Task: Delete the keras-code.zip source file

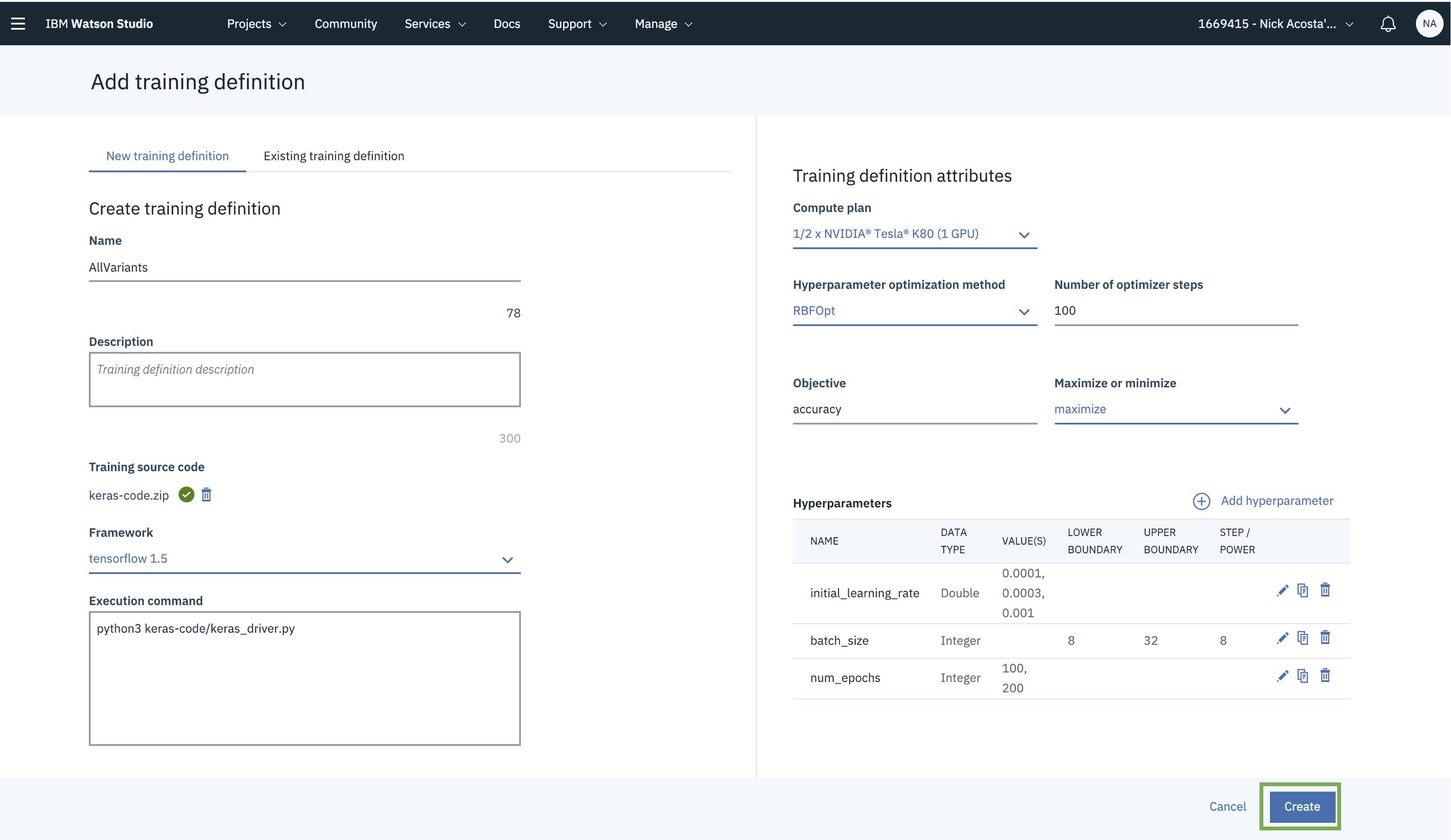Action: (x=206, y=494)
